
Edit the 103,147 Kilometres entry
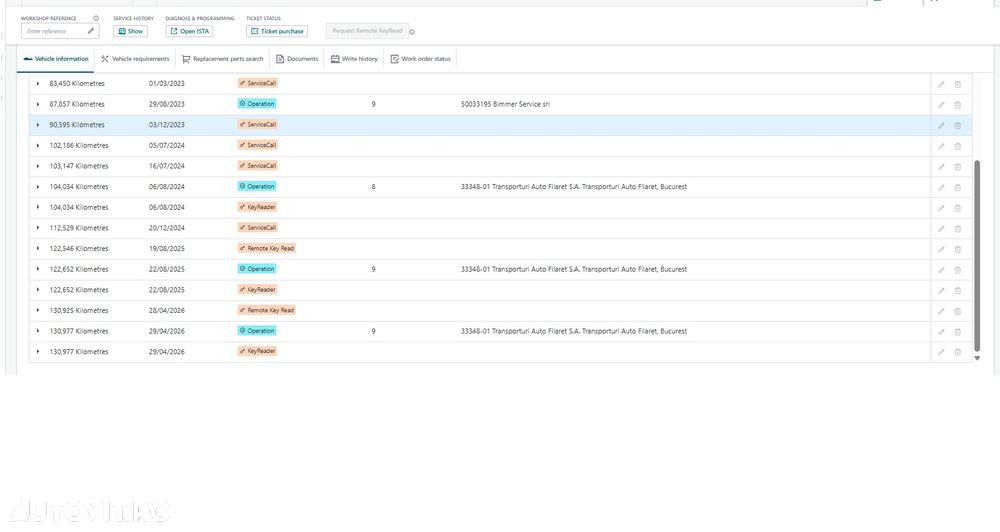[x=941, y=166]
